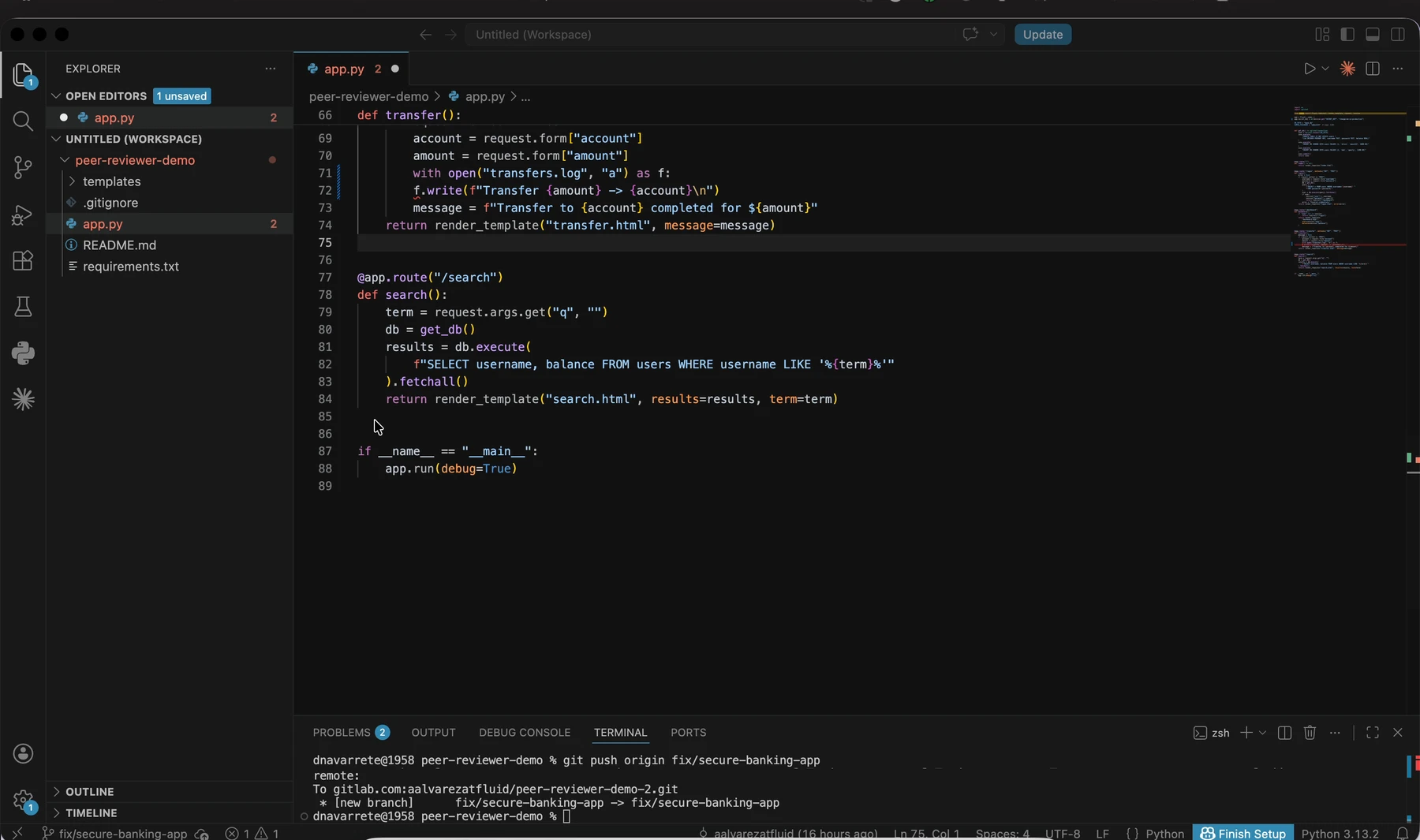
Task: Split the editor to the right
Action: point(1373,69)
